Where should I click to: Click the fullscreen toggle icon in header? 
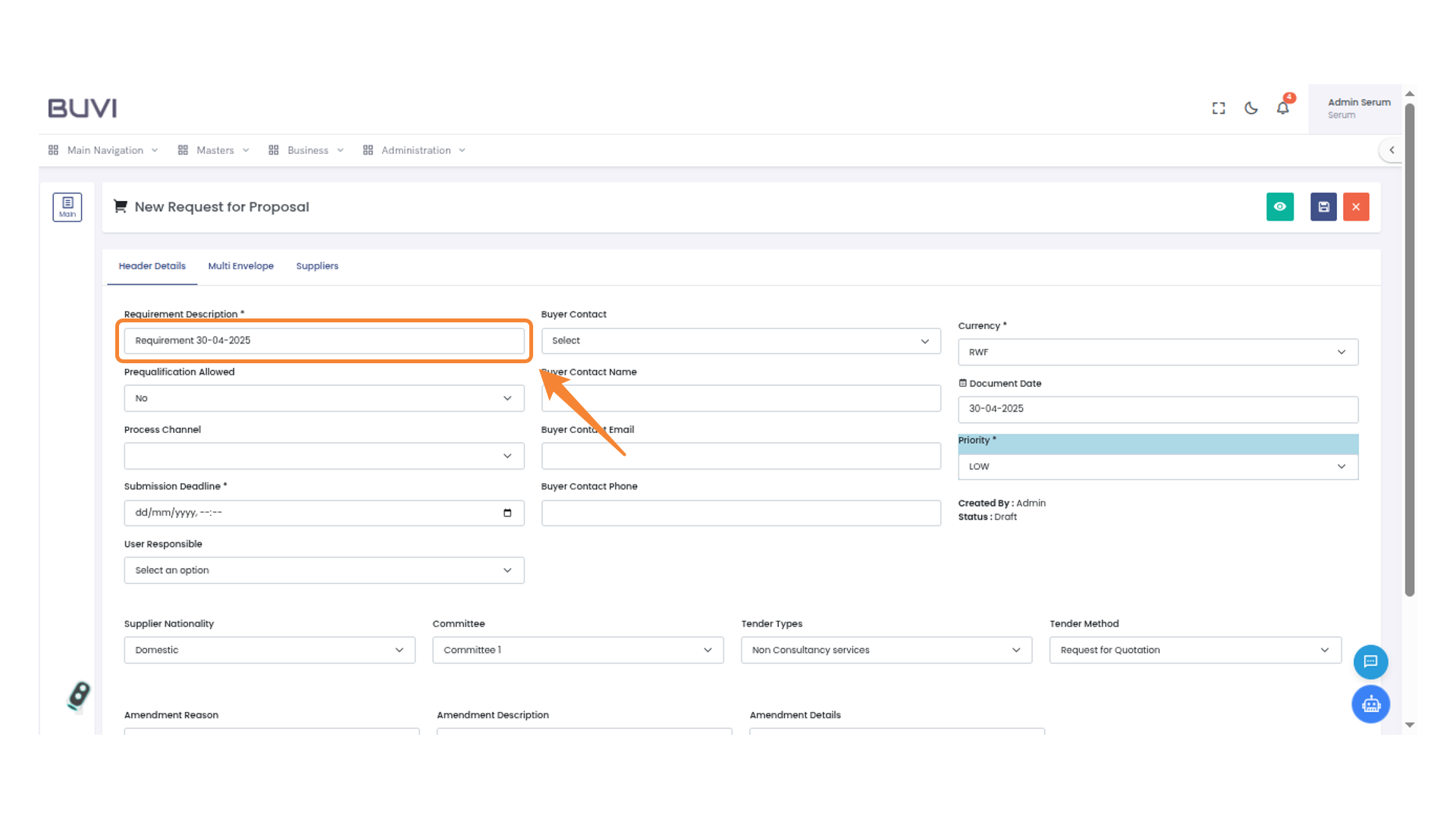1218,108
